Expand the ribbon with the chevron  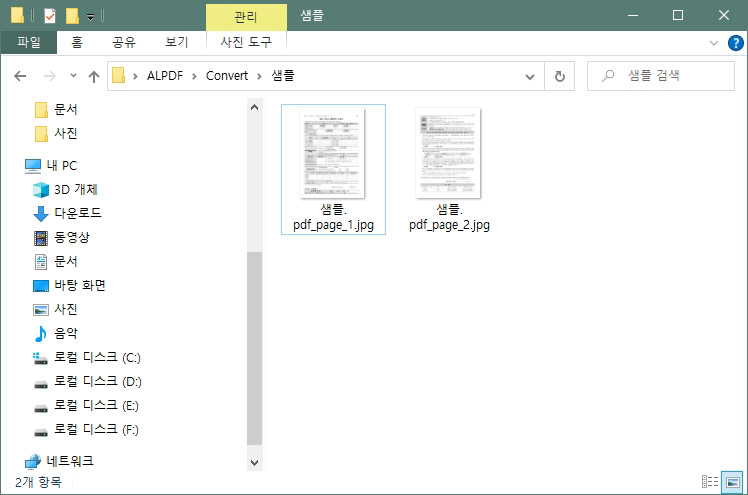click(x=714, y=43)
